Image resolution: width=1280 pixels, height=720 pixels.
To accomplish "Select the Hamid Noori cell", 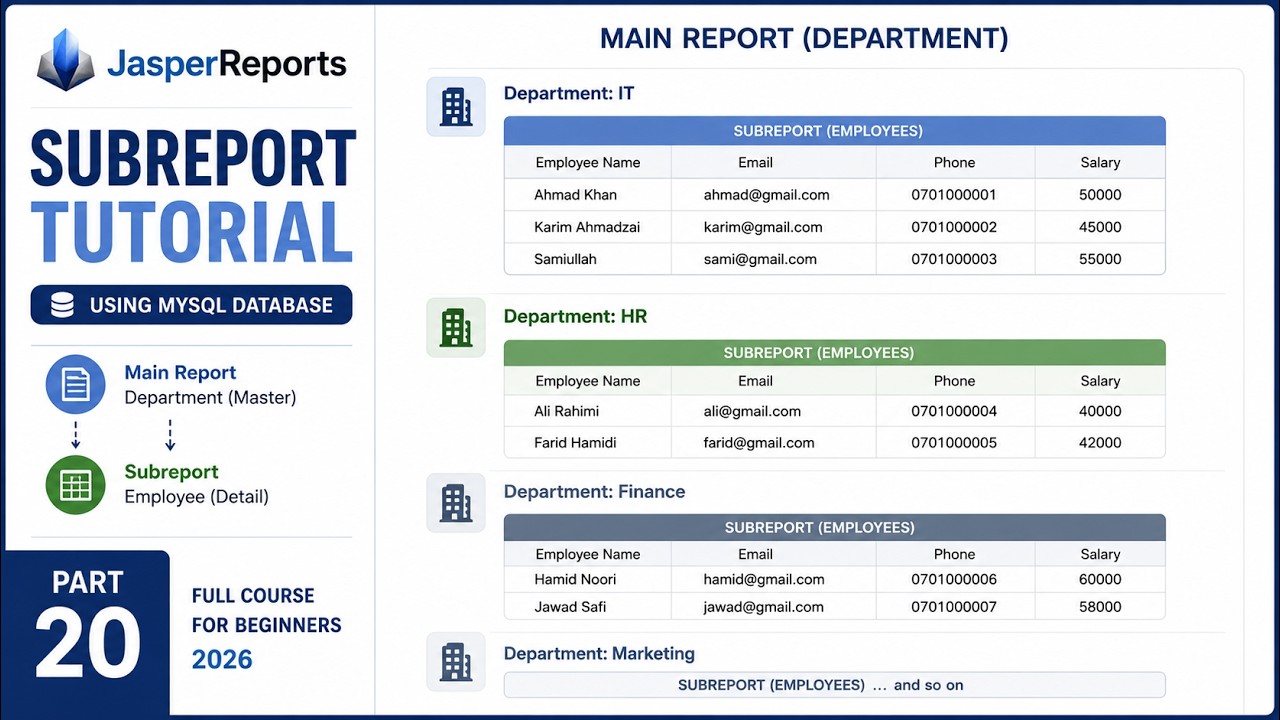I will point(575,579).
